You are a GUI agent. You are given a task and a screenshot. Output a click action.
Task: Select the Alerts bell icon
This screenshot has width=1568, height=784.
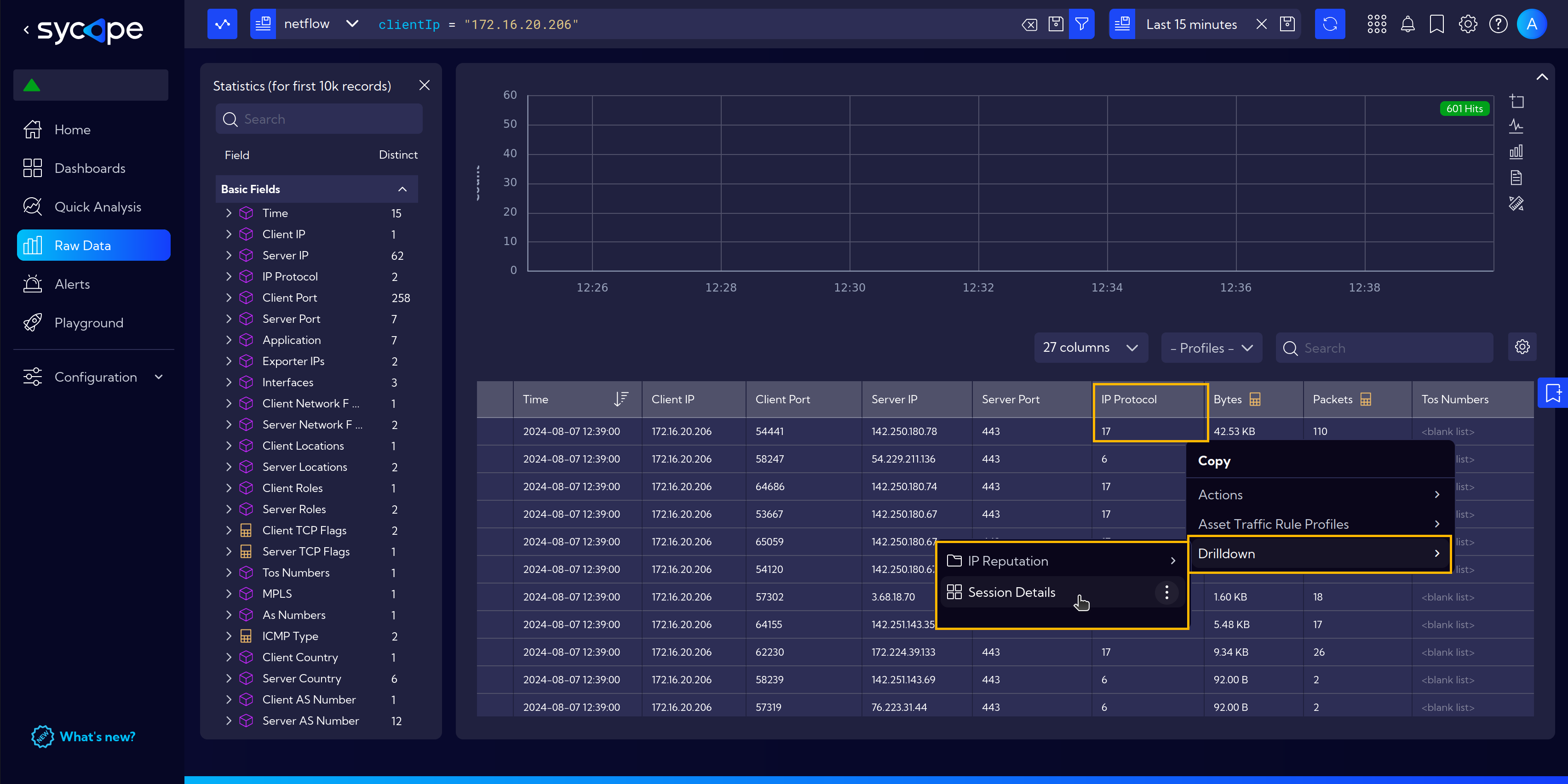pos(1407,24)
